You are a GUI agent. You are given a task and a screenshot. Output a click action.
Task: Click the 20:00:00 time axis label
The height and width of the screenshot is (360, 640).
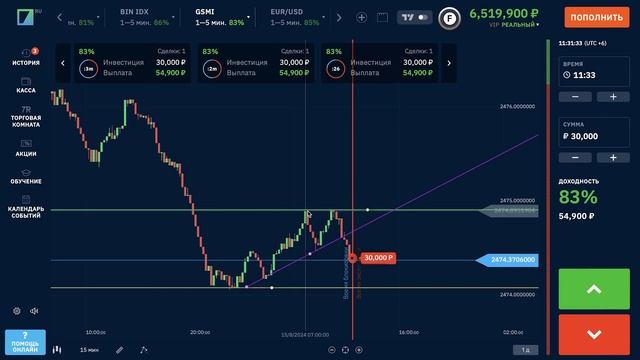[x=200, y=333]
